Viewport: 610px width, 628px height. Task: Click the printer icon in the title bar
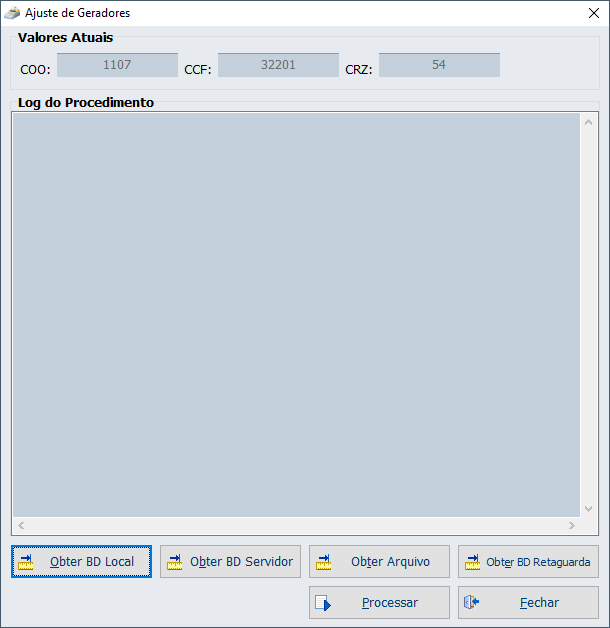tap(12, 13)
